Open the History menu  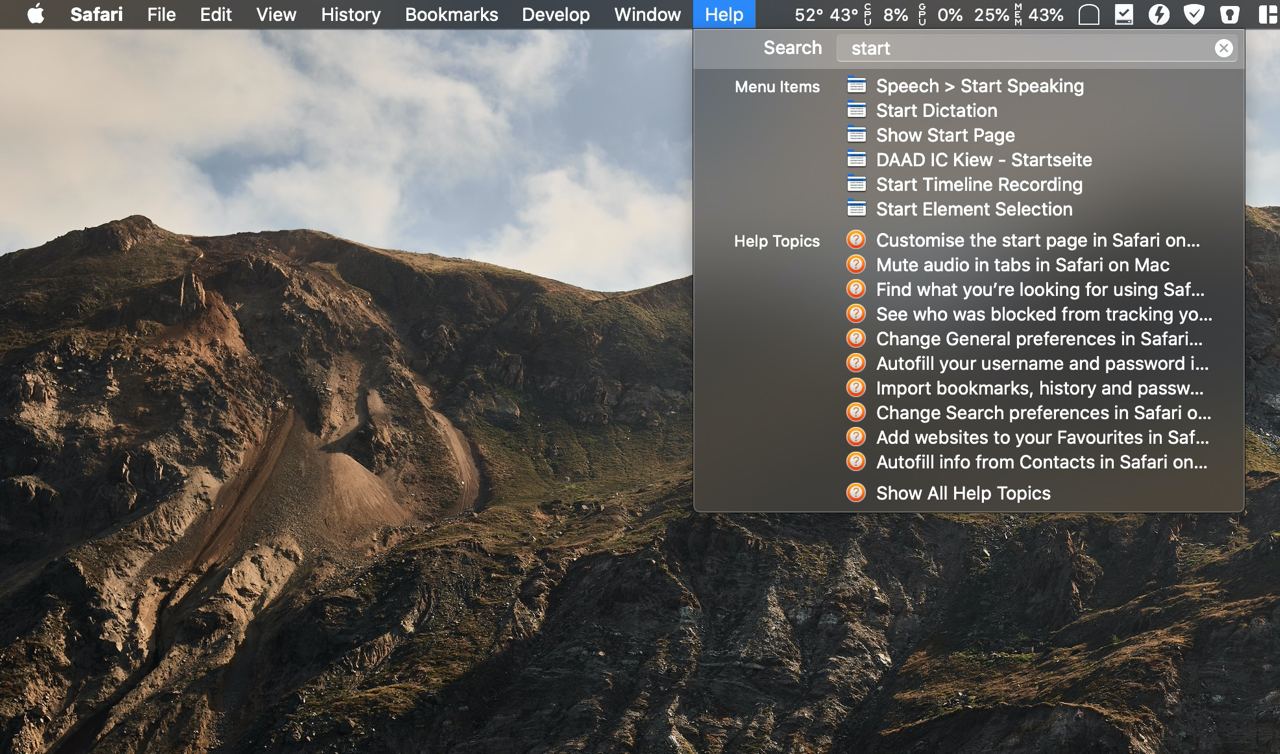click(x=350, y=14)
